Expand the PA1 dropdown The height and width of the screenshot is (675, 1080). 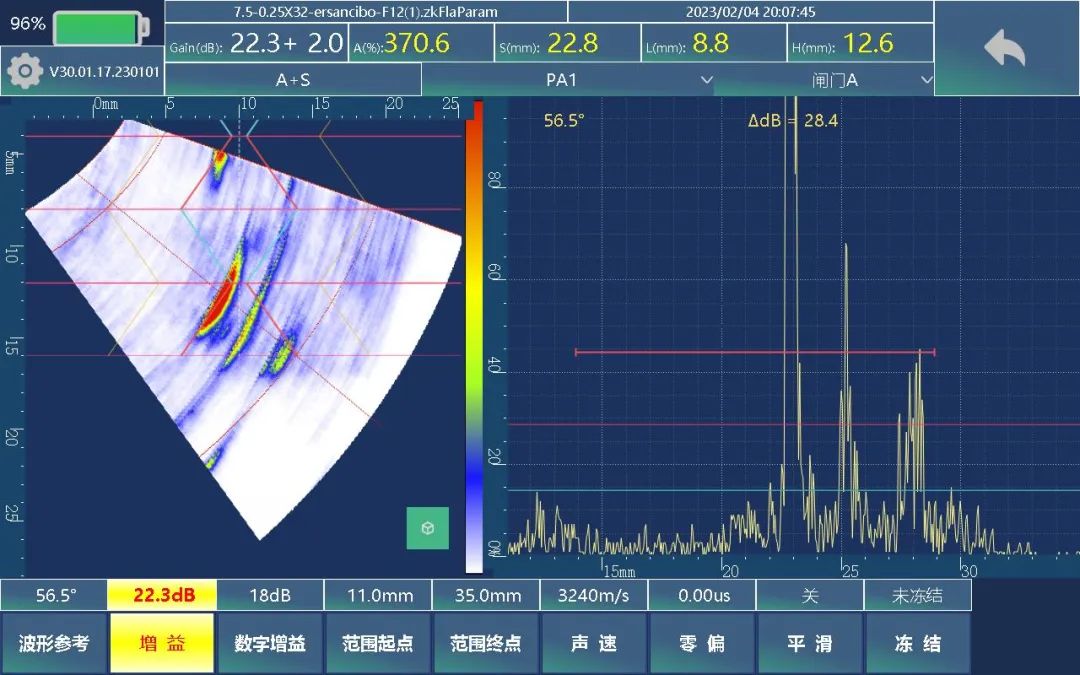point(567,80)
